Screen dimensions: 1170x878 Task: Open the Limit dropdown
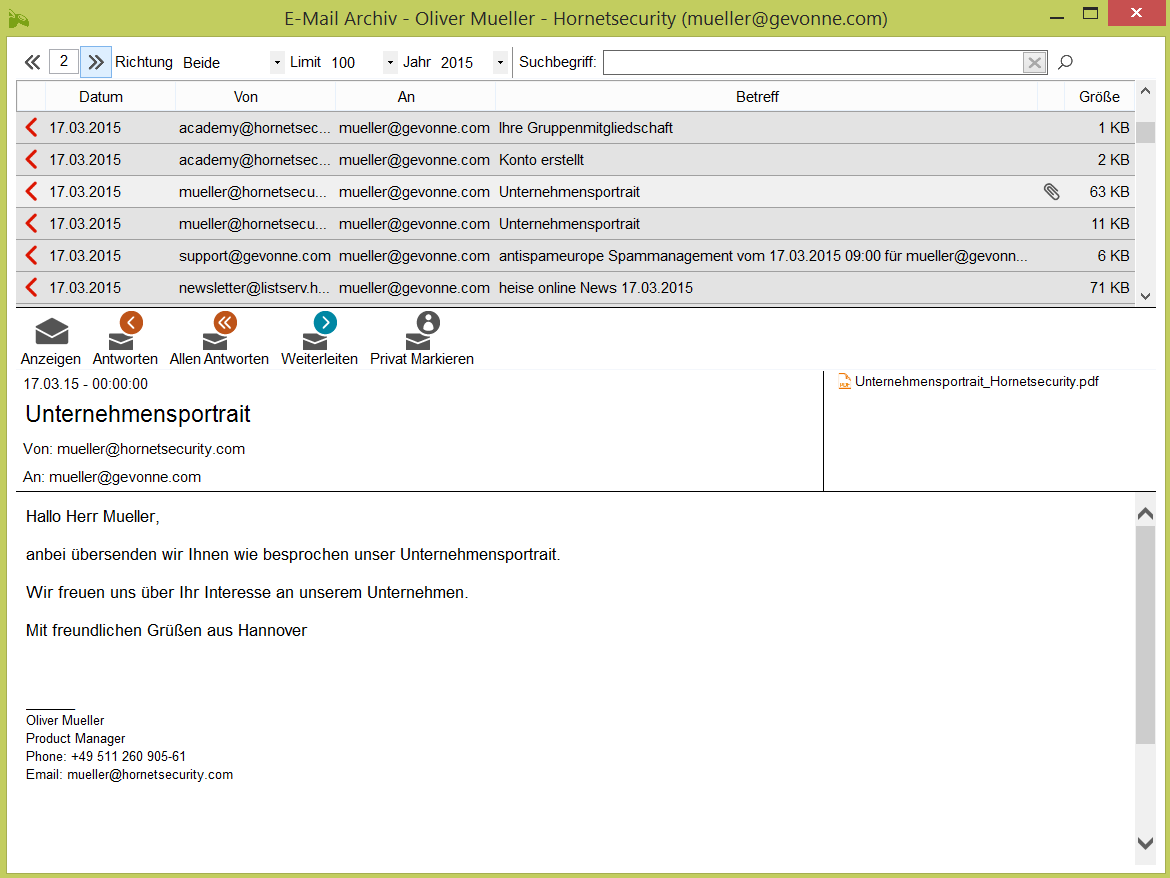tap(390, 63)
